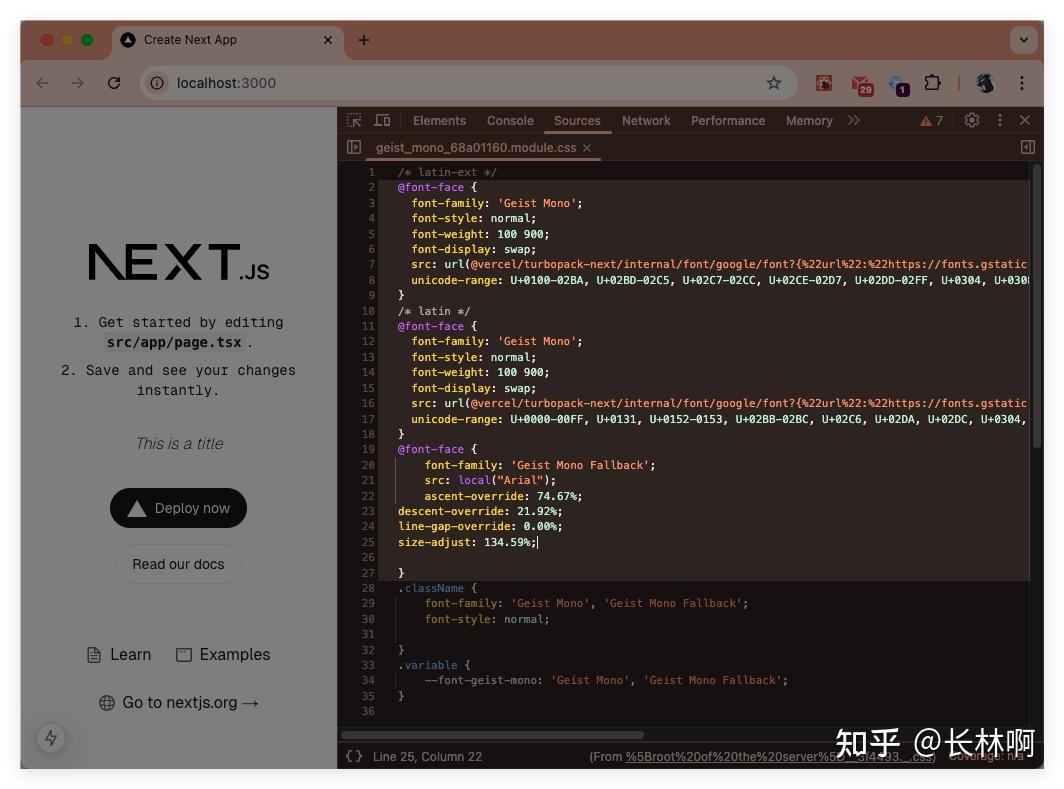
Task: Open the customize DevTools three-dot menu
Action: pos(999,120)
